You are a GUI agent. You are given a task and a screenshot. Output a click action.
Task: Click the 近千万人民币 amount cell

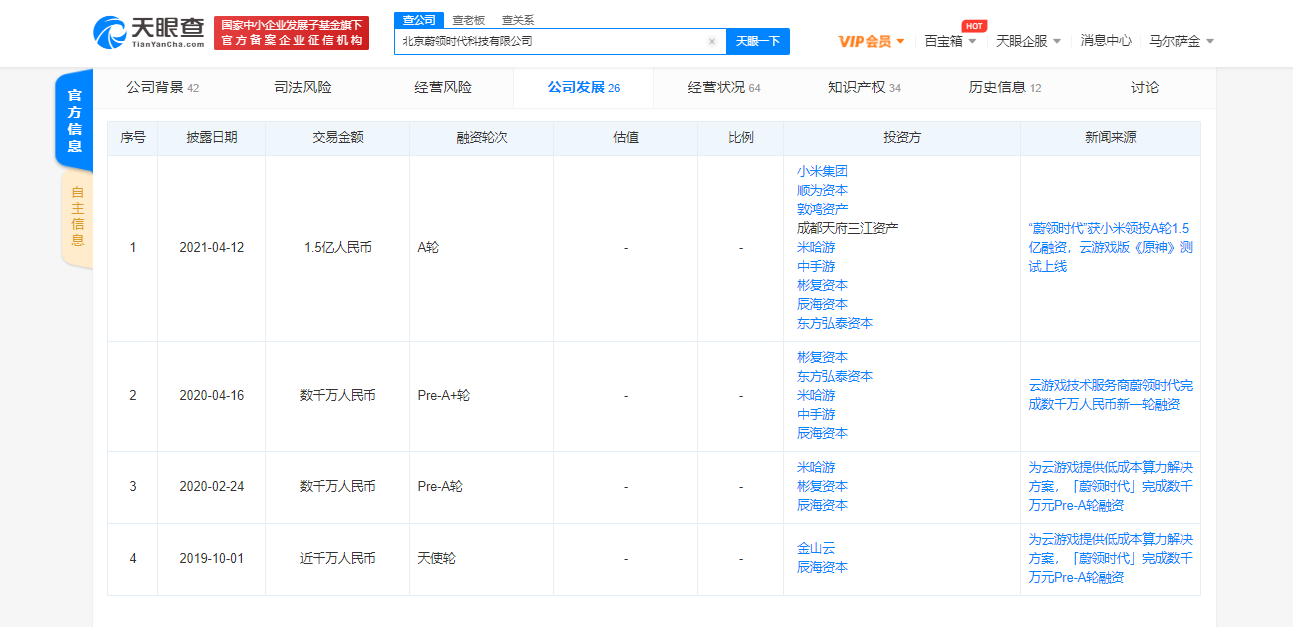click(x=337, y=558)
